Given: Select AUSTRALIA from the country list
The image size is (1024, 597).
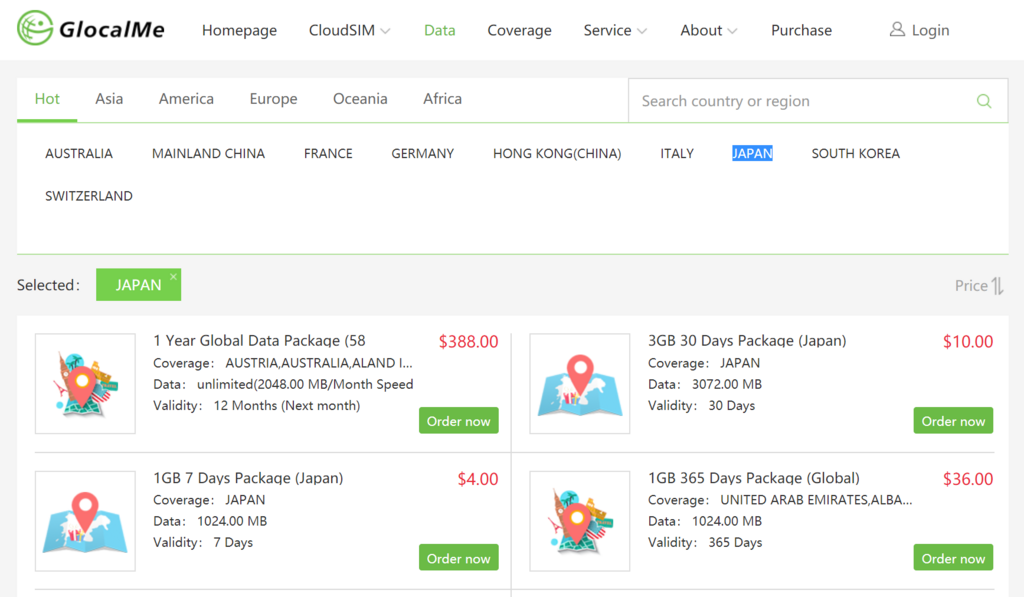Looking at the screenshot, I should [x=78, y=153].
